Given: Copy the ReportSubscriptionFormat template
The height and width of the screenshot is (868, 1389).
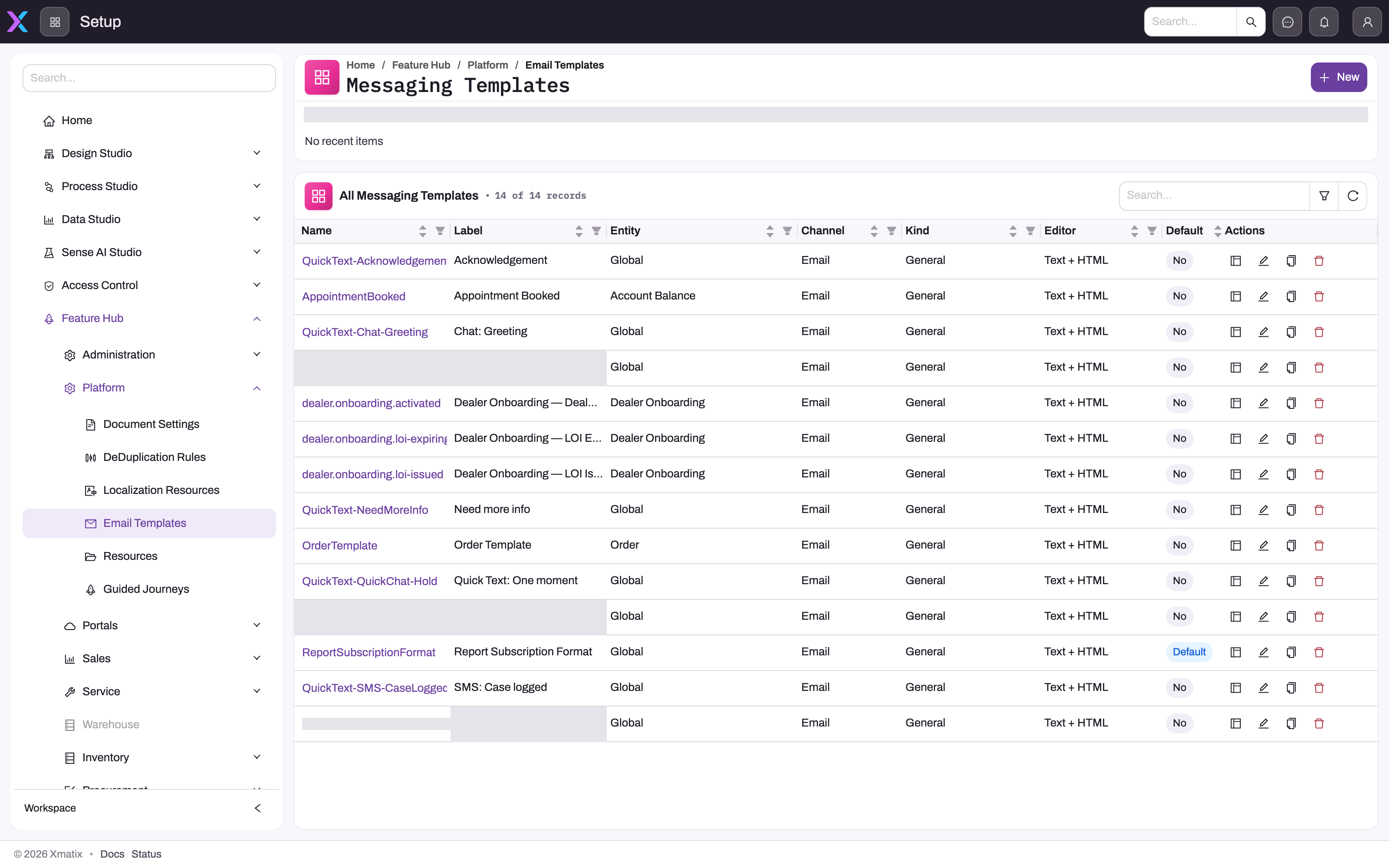Looking at the screenshot, I should pyautogui.click(x=1291, y=652).
